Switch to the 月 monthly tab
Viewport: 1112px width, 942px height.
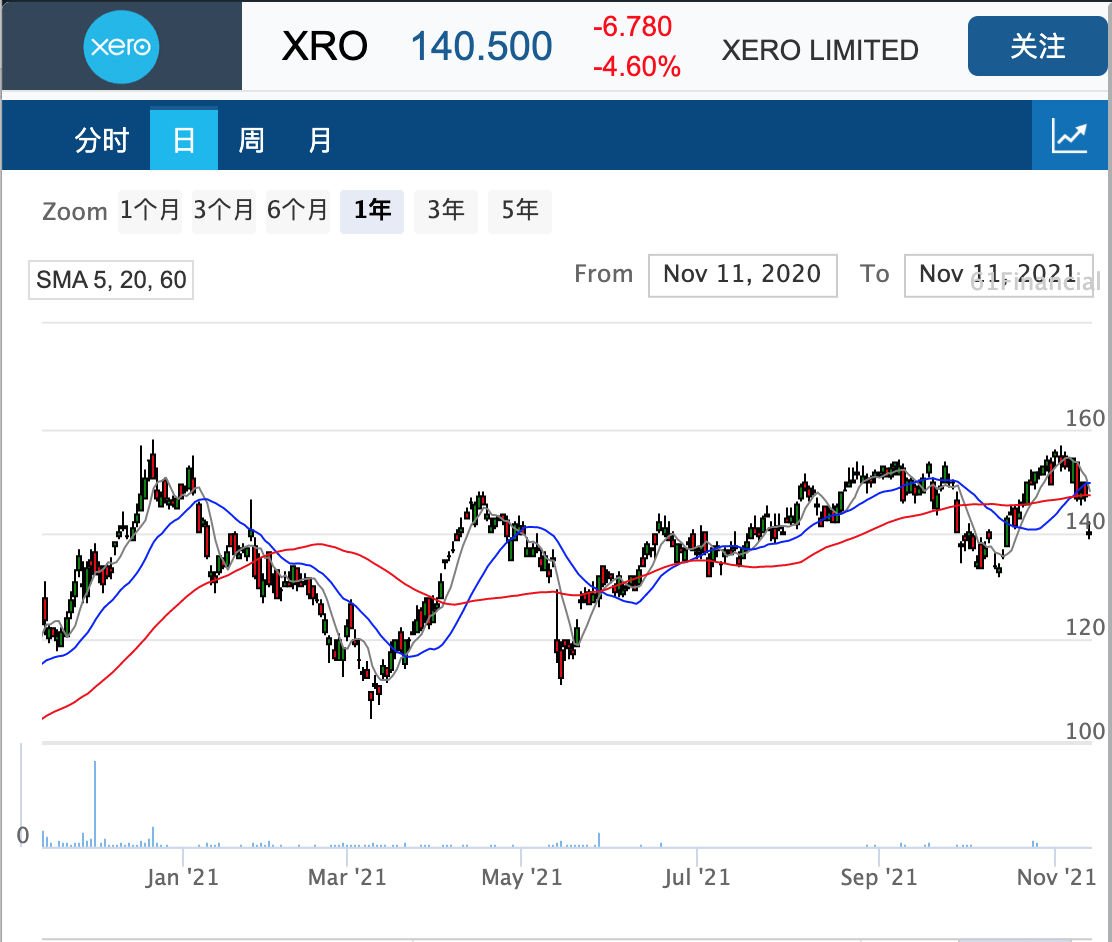tap(319, 140)
